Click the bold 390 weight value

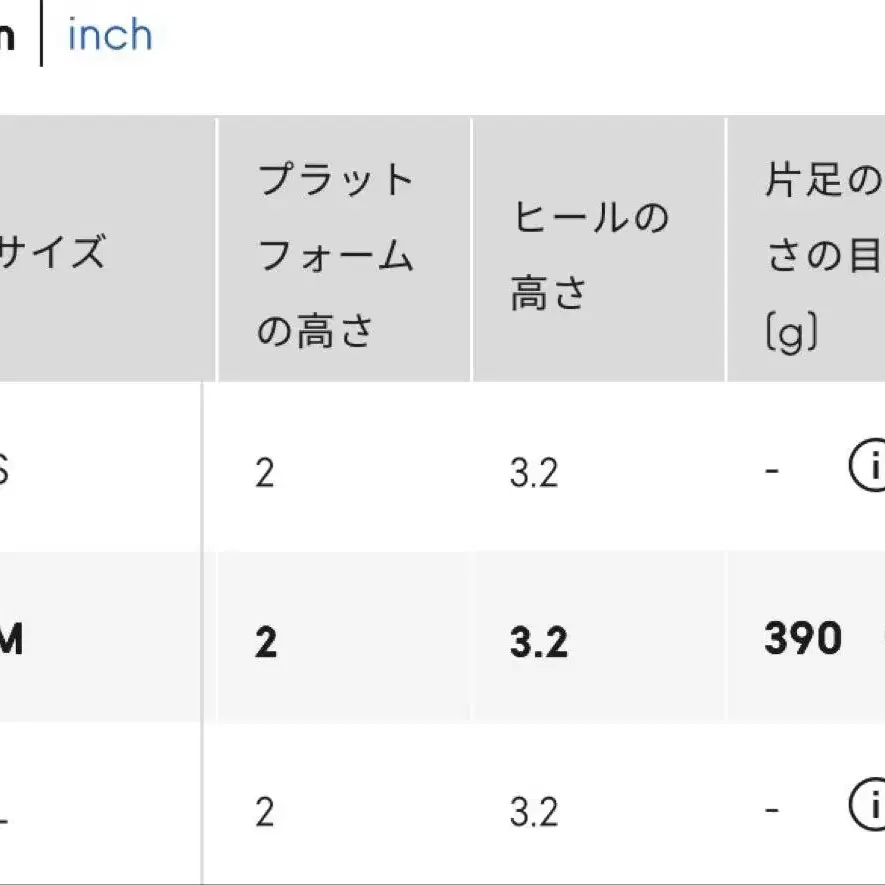click(803, 638)
